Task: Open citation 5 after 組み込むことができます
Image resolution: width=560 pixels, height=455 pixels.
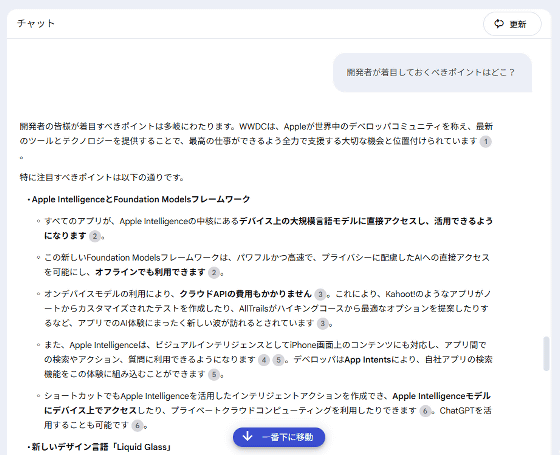Action: click(214, 374)
